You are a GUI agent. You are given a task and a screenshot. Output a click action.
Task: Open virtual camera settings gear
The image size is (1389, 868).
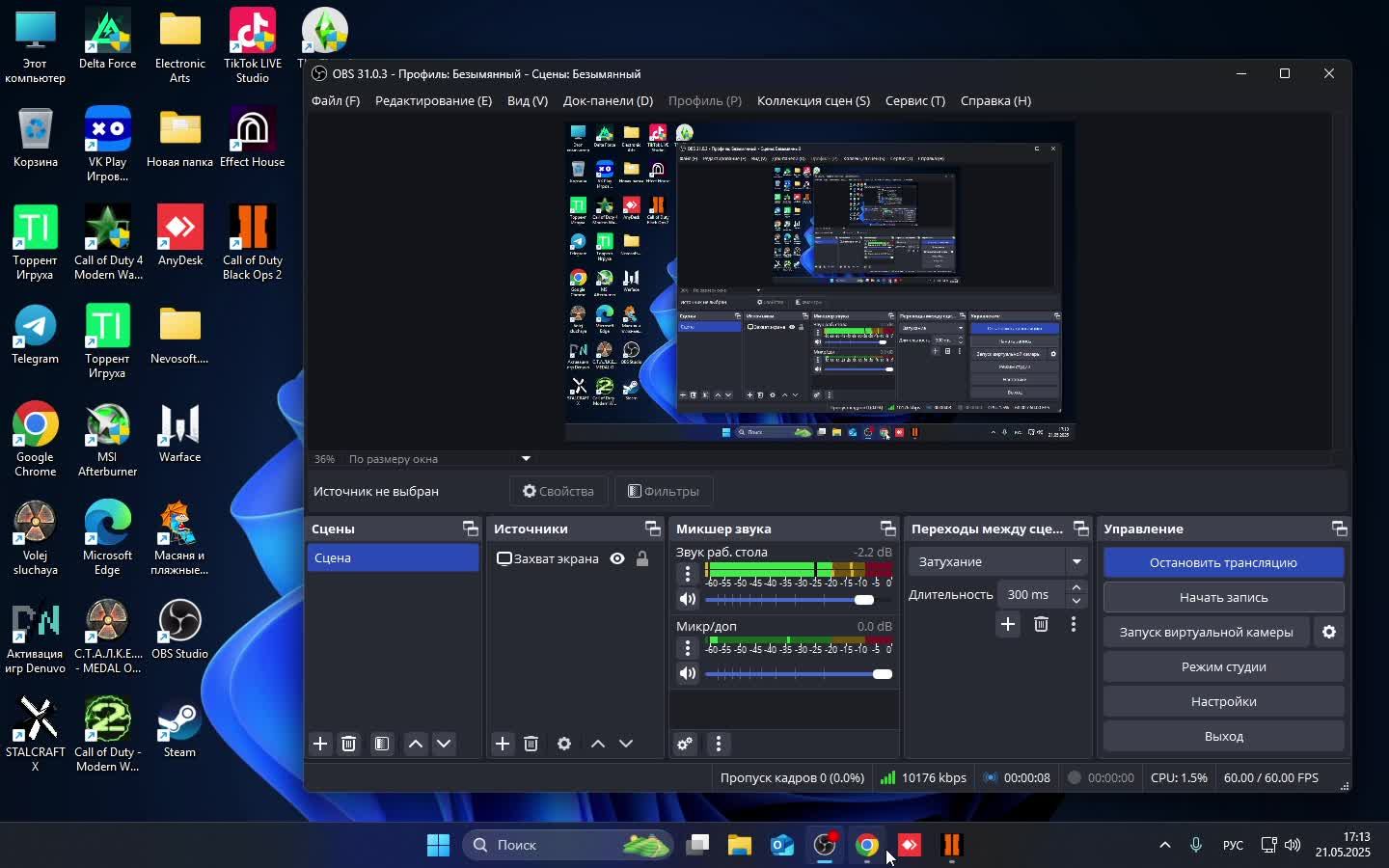click(x=1329, y=632)
